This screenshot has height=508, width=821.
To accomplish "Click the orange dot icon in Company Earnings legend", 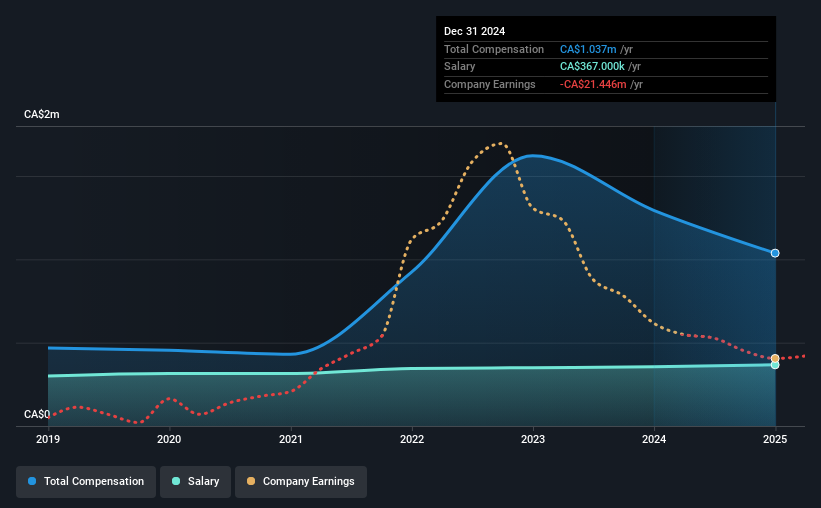I will pos(251,481).
